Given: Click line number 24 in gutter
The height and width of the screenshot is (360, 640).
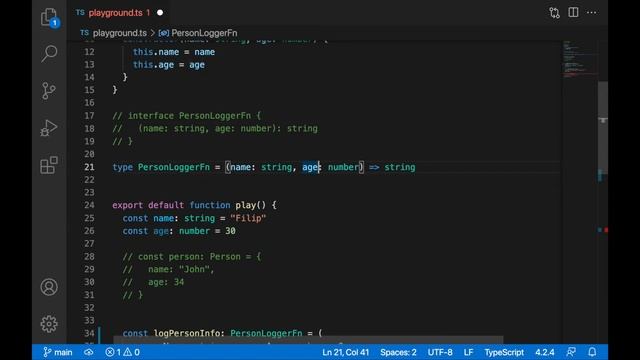Looking at the screenshot, I should coord(89,205).
